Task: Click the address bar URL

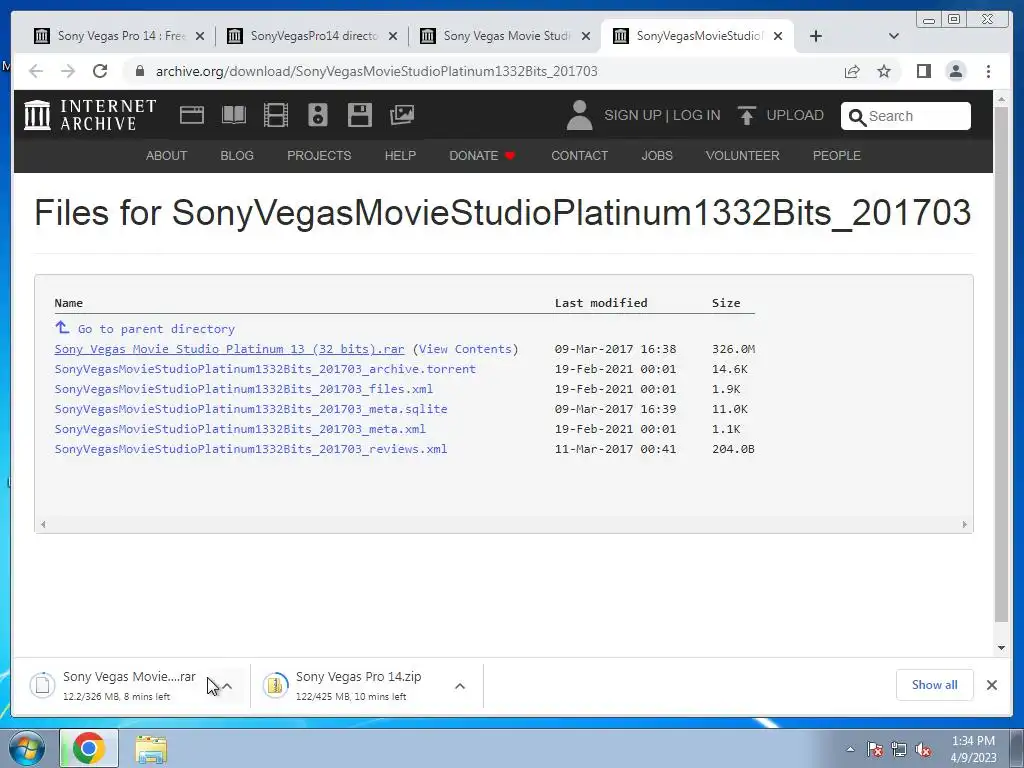Action: (376, 71)
